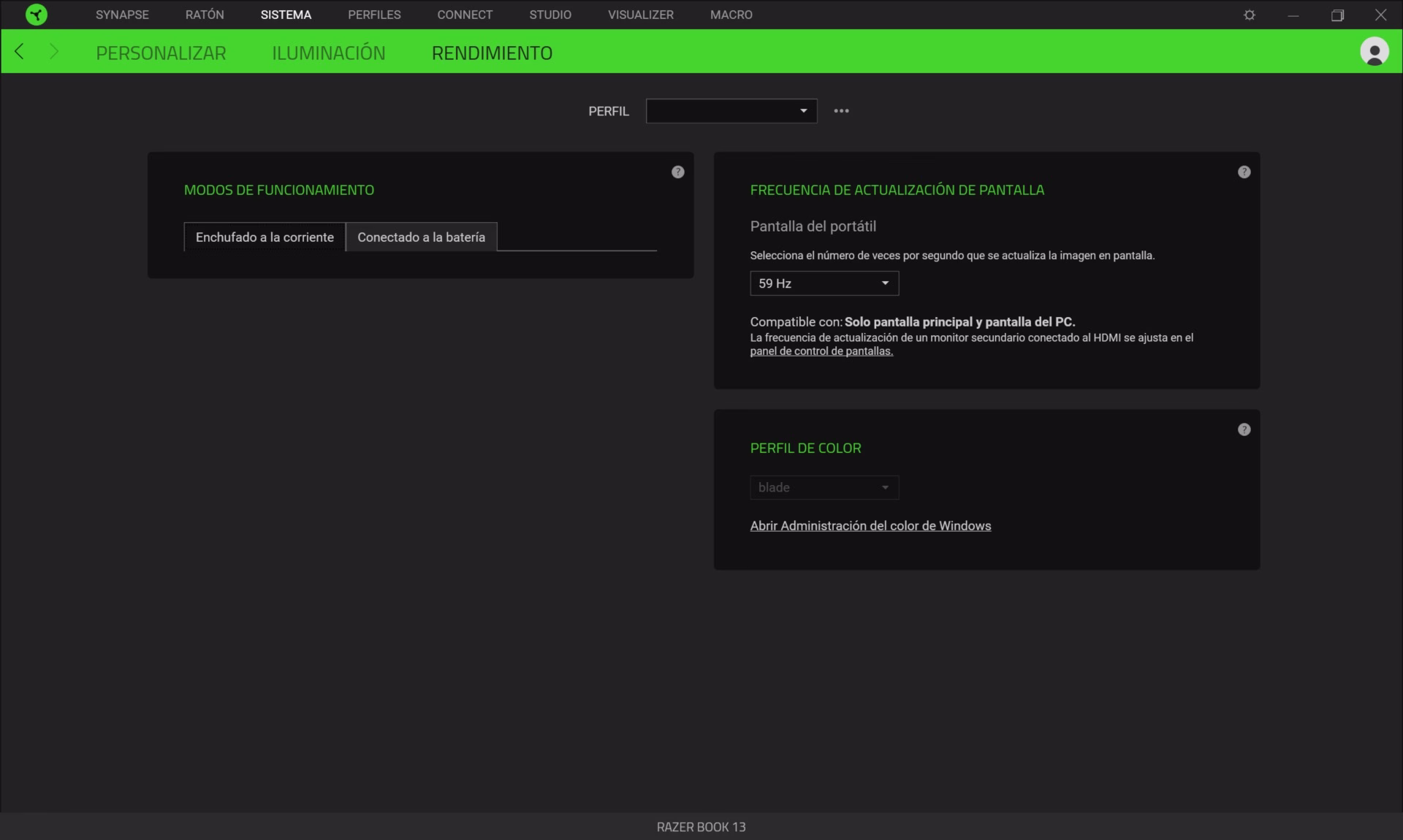Open the settings gear icon
This screenshot has width=1403, height=840.
pyautogui.click(x=1249, y=15)
